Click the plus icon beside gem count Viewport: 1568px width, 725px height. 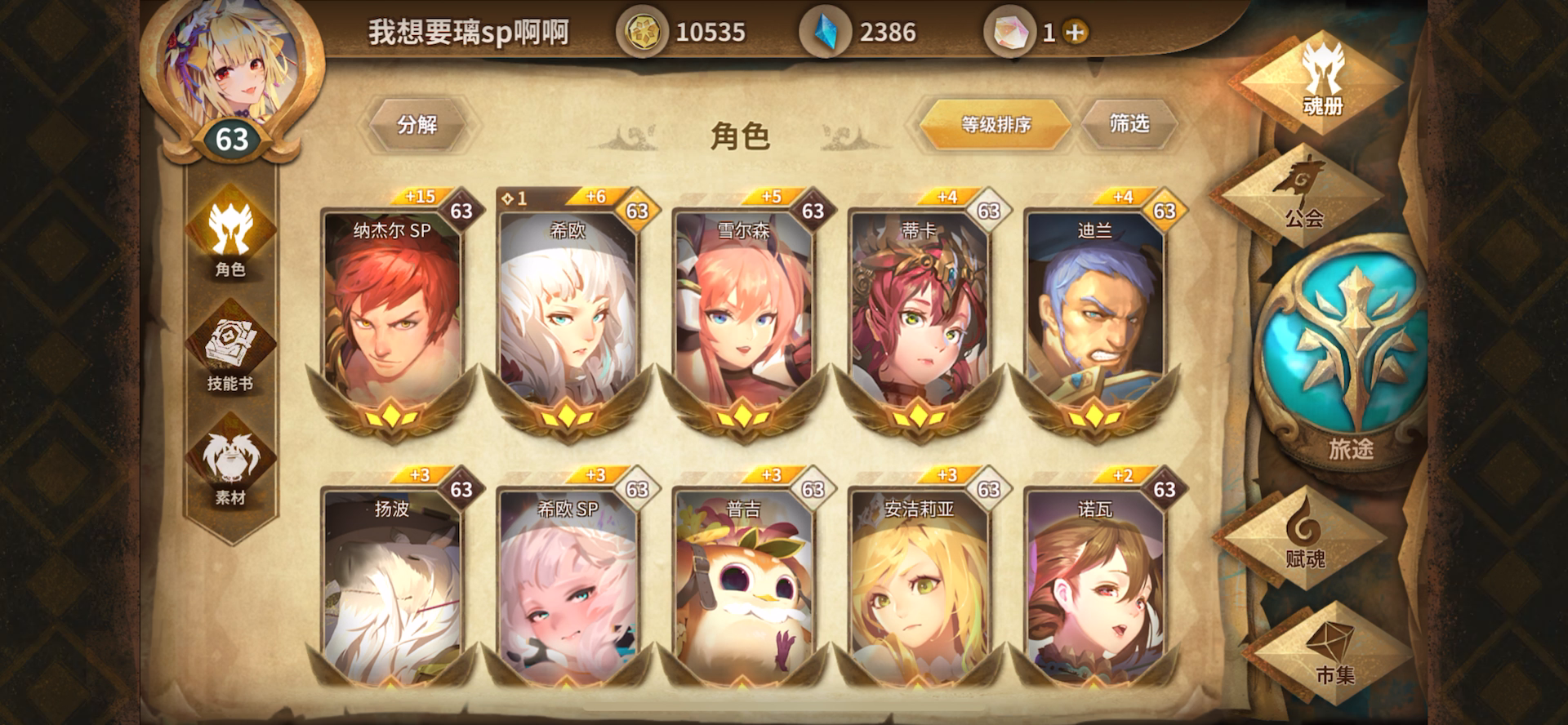point(1076,33)
